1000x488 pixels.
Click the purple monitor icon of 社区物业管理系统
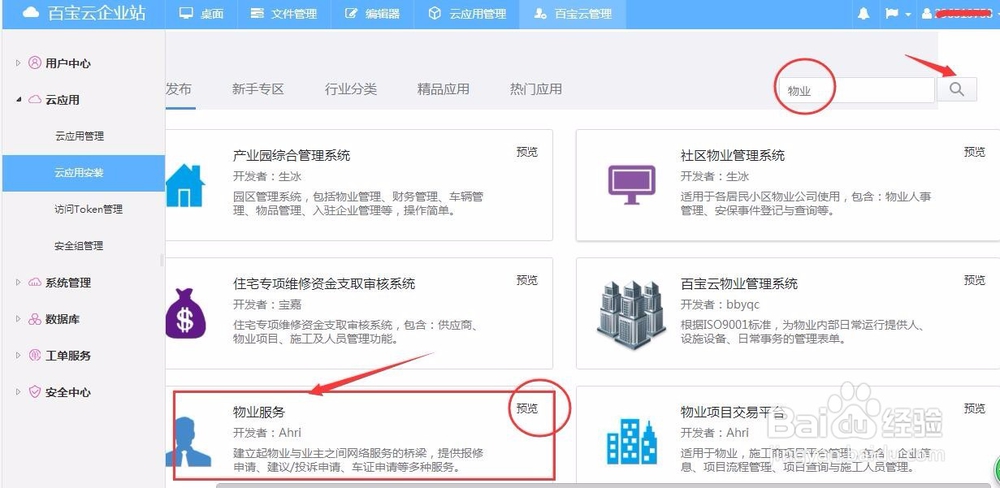click(631, 185)
